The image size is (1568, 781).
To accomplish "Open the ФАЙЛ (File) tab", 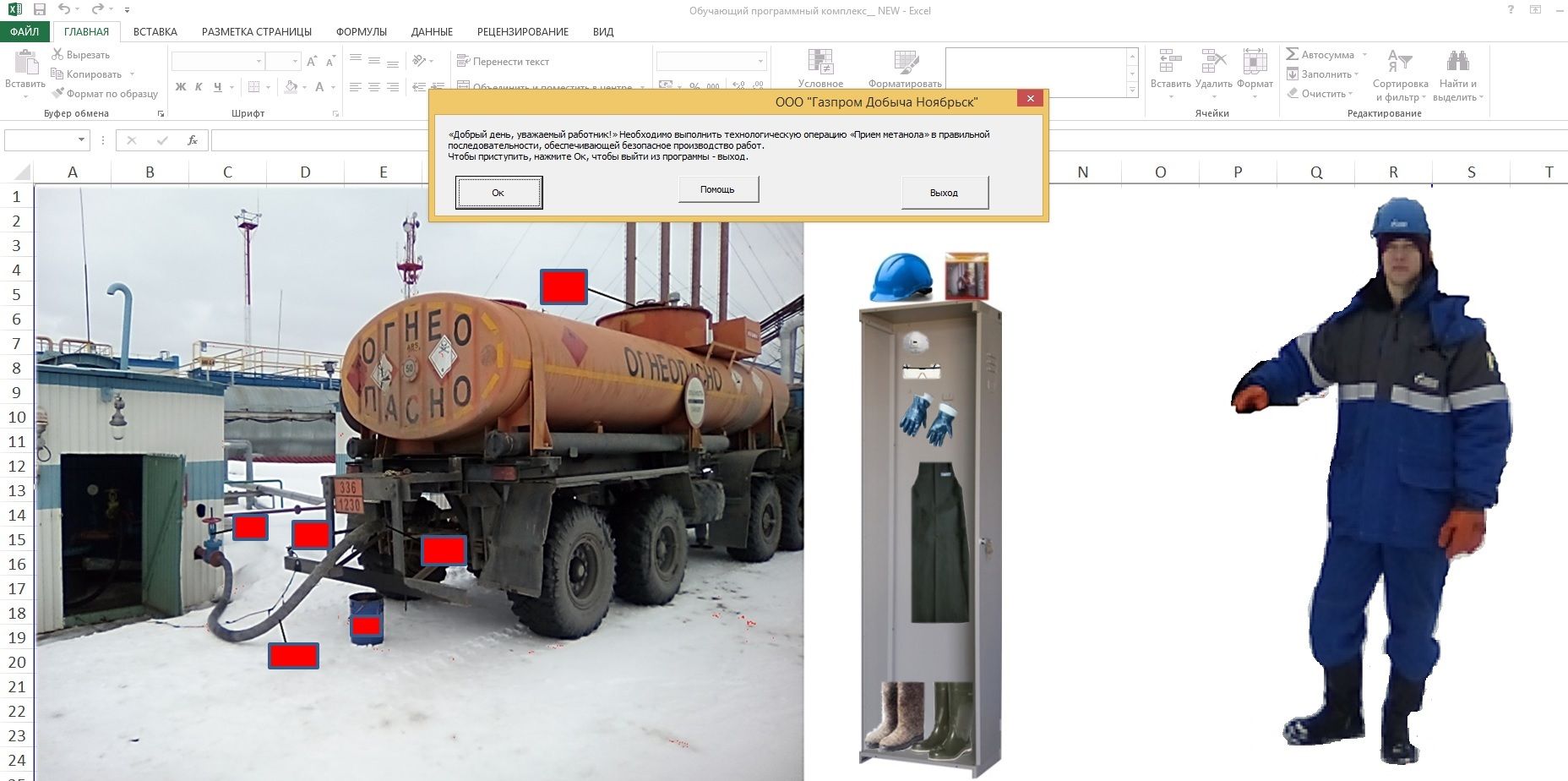I will pyautogui.click(x=24, y=31).
